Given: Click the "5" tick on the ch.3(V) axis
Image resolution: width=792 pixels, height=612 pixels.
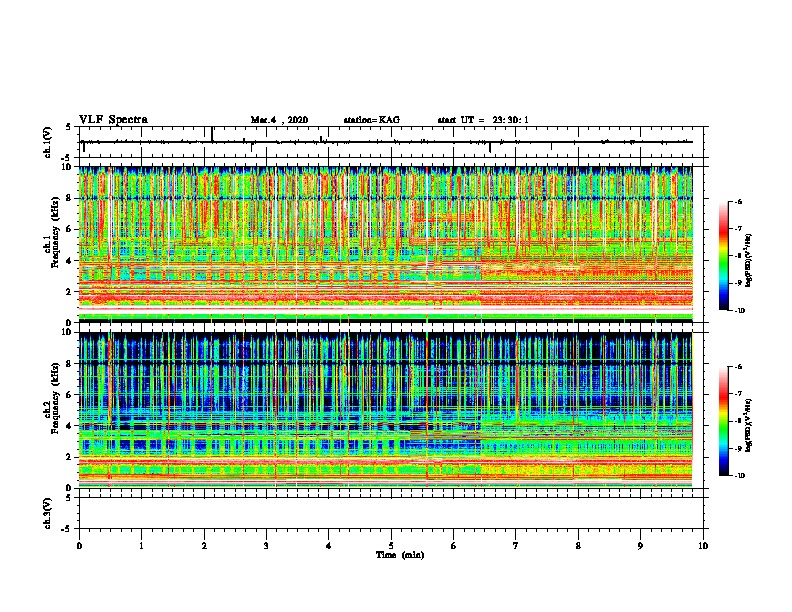Looking at the screenshot, I should coord(70,498).
